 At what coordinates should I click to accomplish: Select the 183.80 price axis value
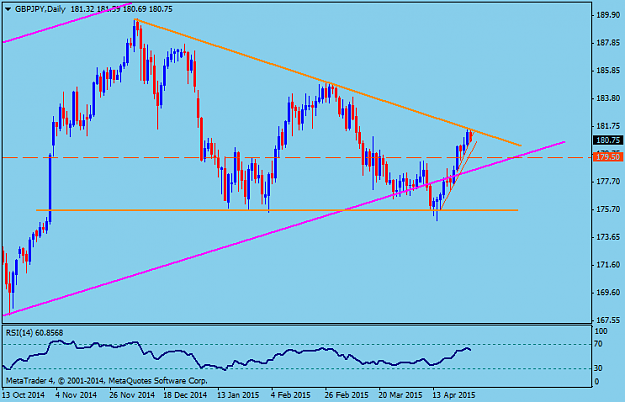tap(608, 98)
